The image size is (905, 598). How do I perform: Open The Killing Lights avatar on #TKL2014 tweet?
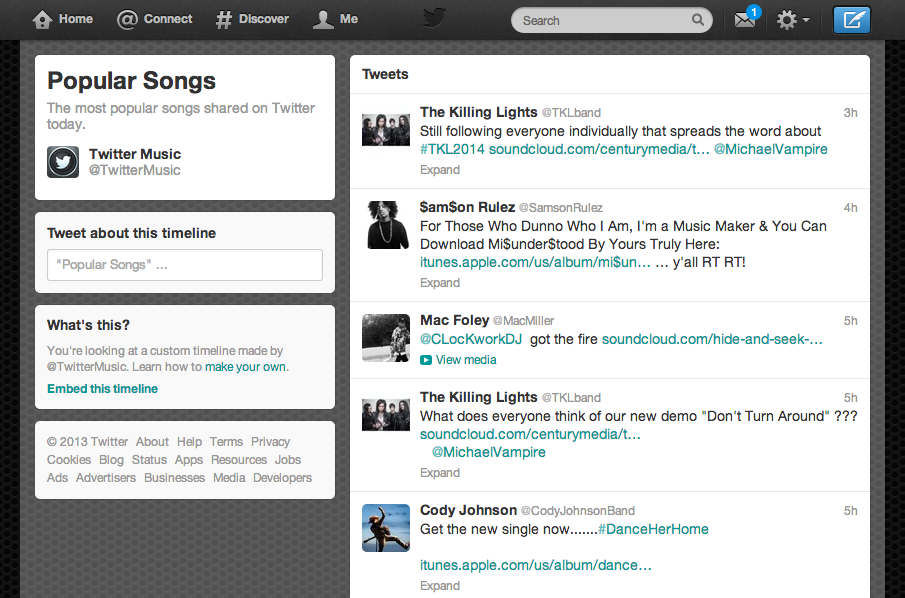point(386,130)
